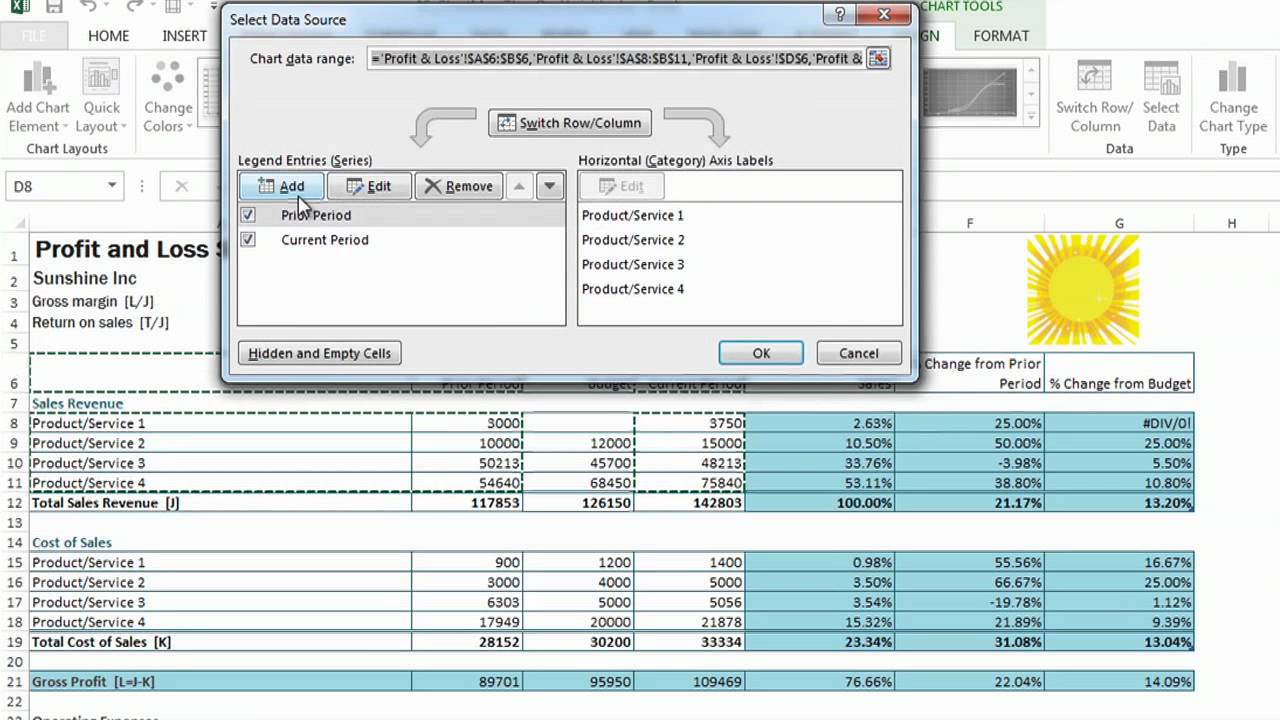Select Product/Service 1 axis label

tap(633, 215)
